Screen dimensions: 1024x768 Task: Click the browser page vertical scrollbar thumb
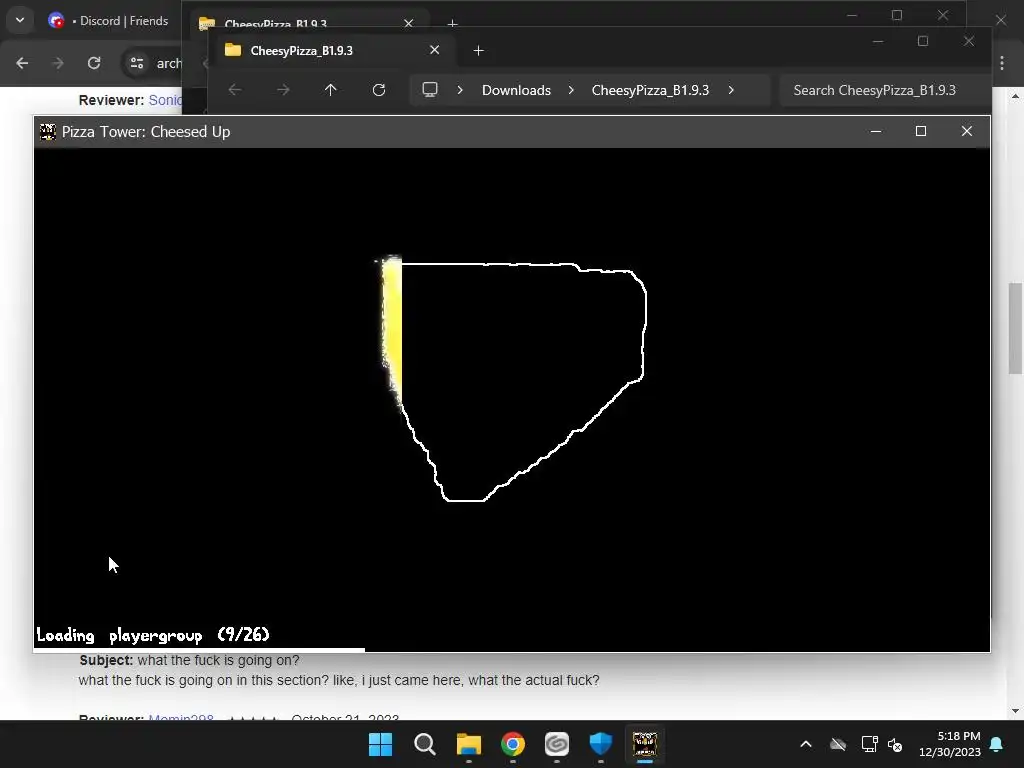point(1015,328)
